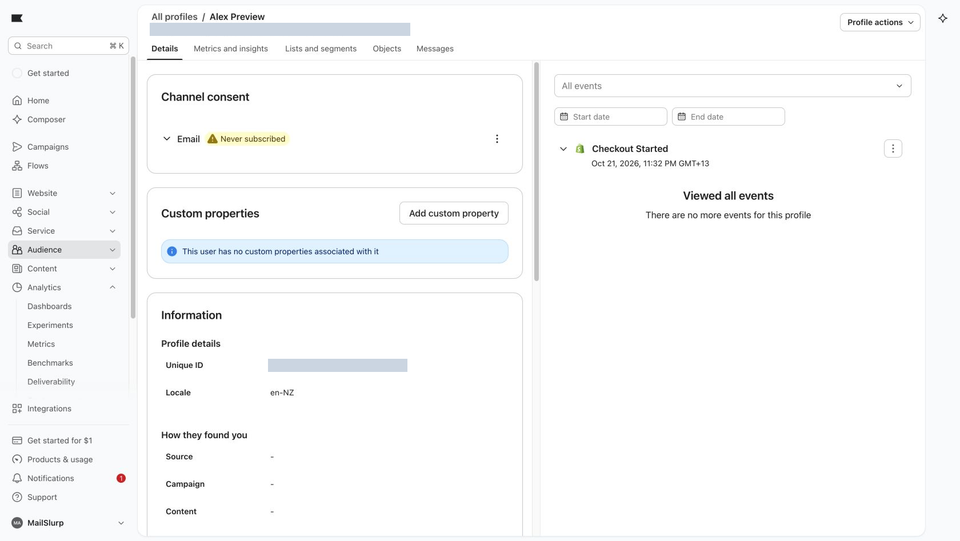Open the All events filter dropdown
960x541 pixels.
point(732,86)
